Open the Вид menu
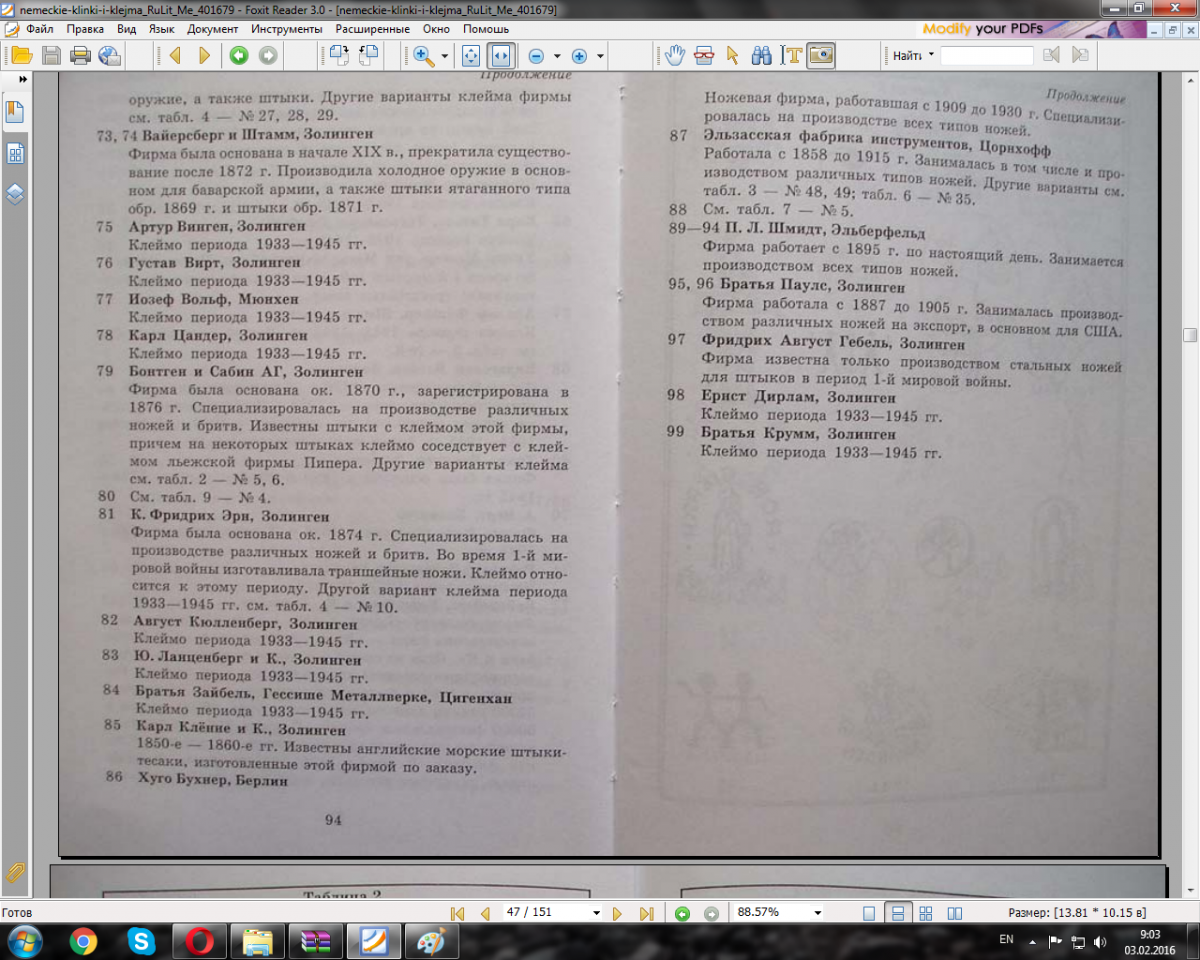 click(x=126, y=29)
